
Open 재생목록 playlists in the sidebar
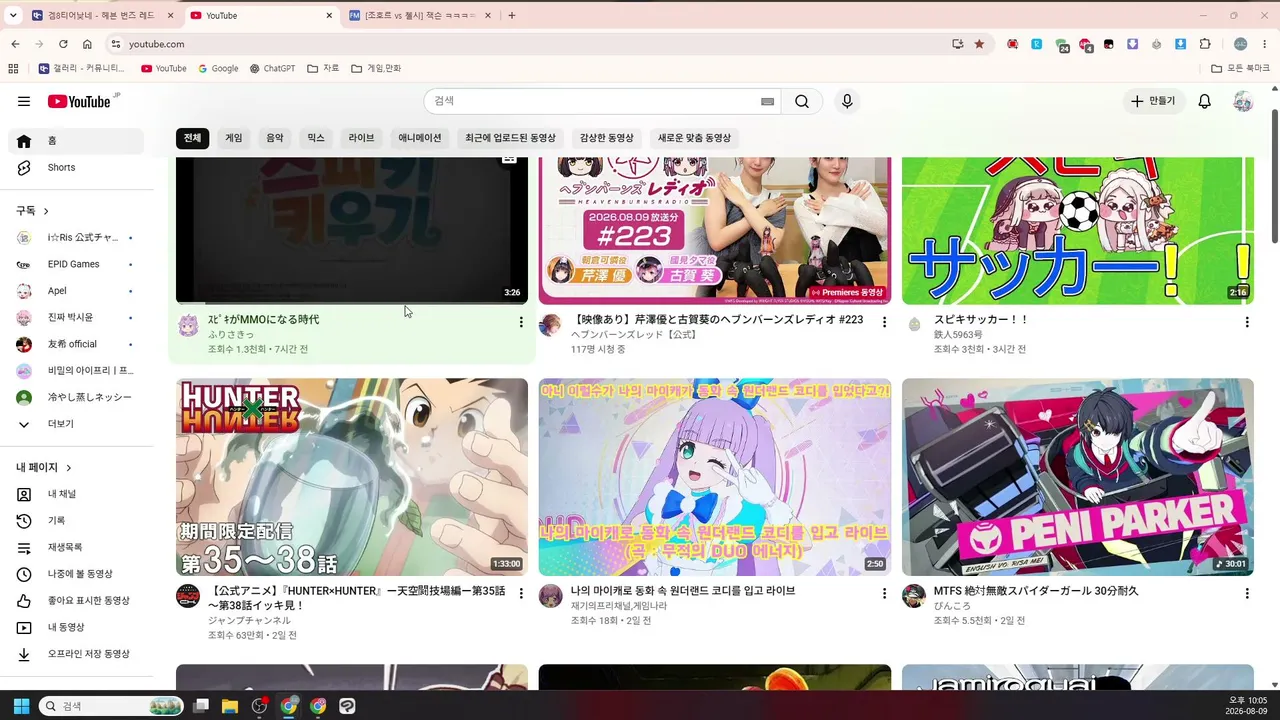pyautogui.click(x=76, y=547)
